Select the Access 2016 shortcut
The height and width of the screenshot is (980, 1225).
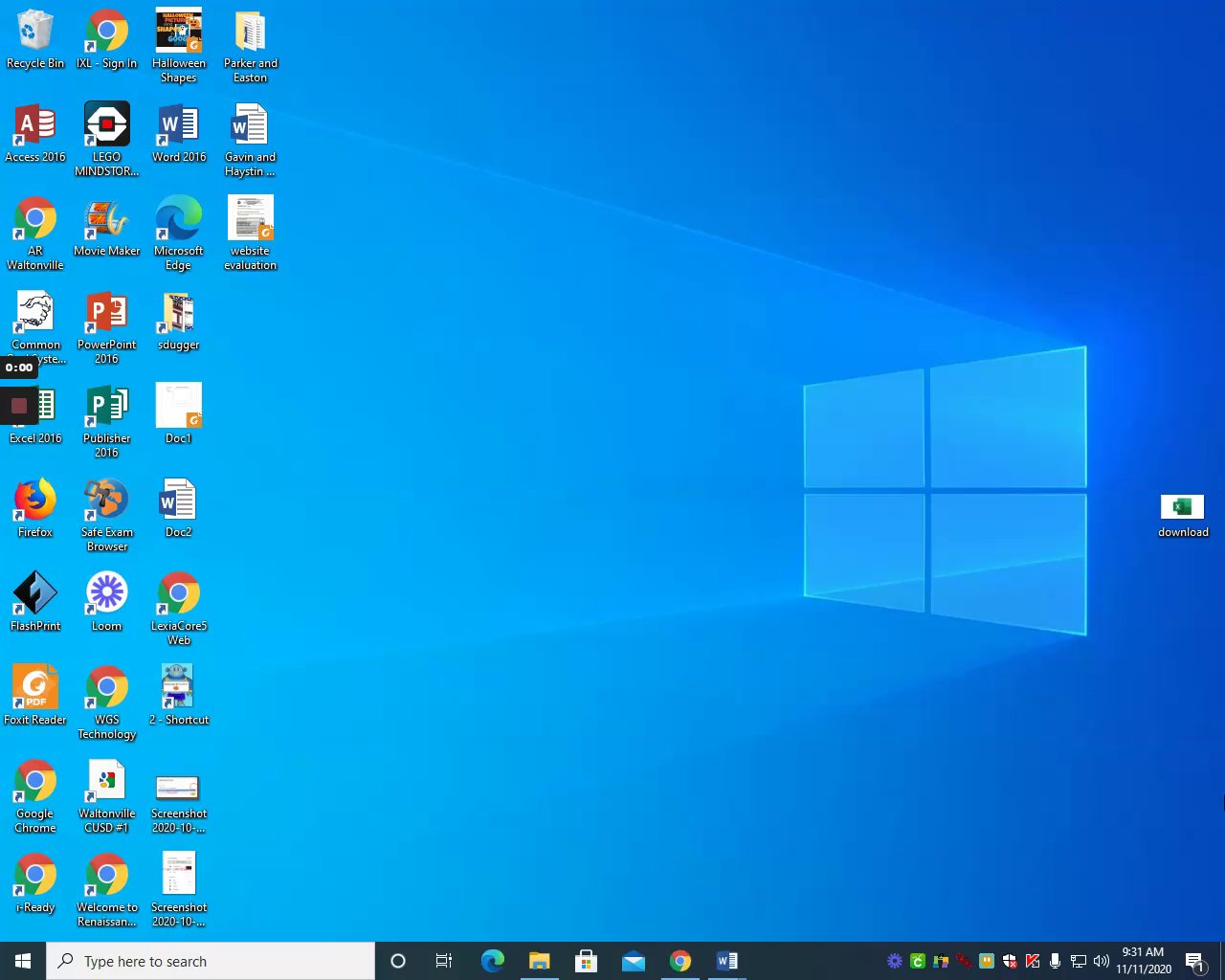pyautogui.click(x=35, y=134)
